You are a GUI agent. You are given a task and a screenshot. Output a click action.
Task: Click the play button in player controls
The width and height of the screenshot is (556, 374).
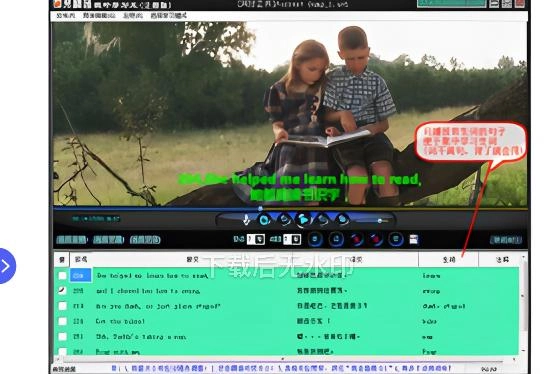[x=304, y=220]
